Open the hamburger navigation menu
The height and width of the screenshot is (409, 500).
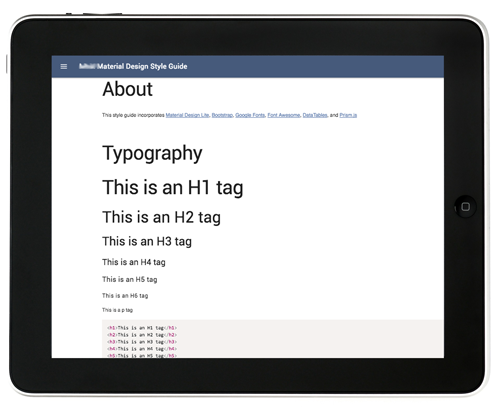[64, 67]
